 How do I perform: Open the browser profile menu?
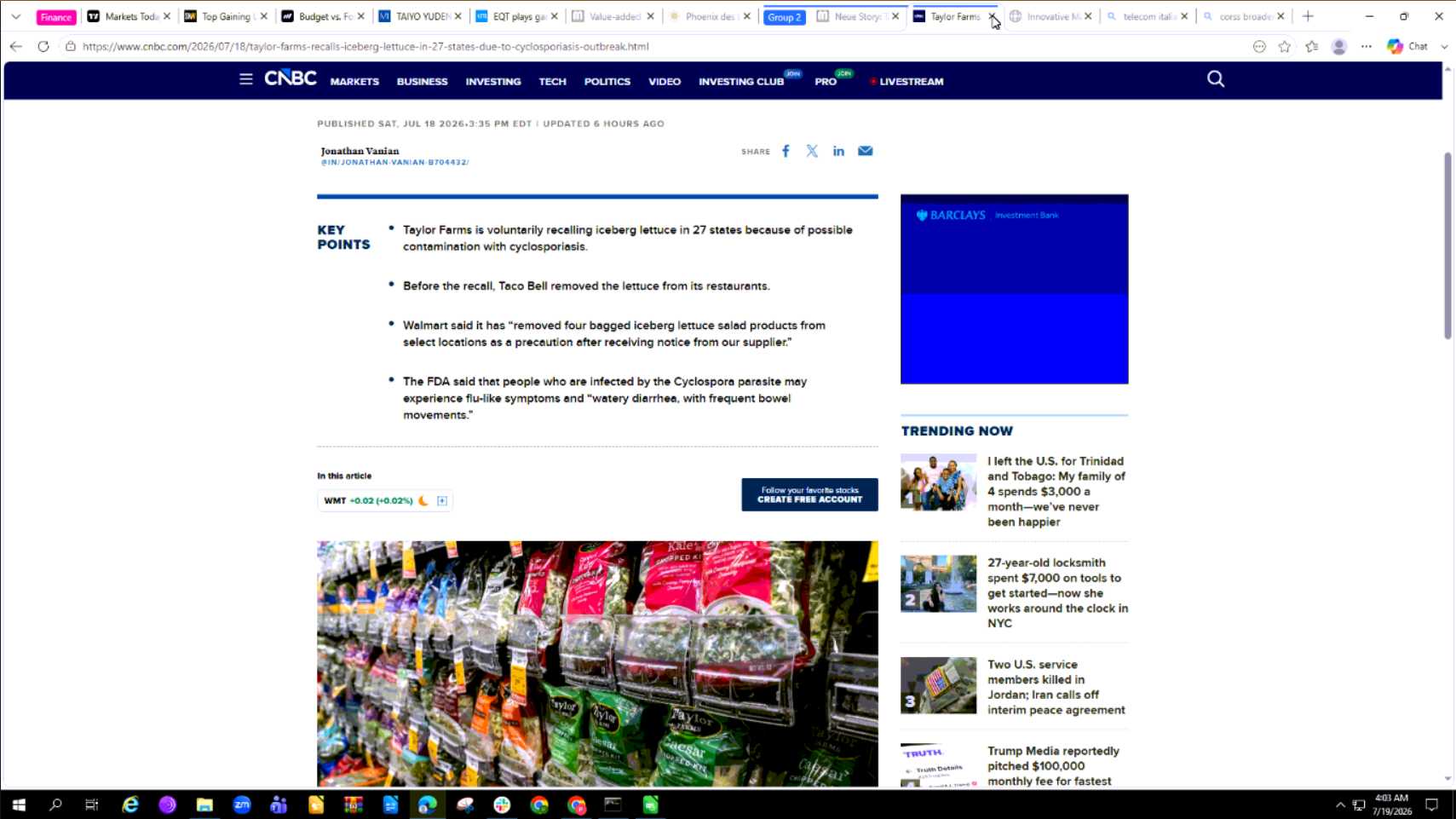tap(1339, 46)
